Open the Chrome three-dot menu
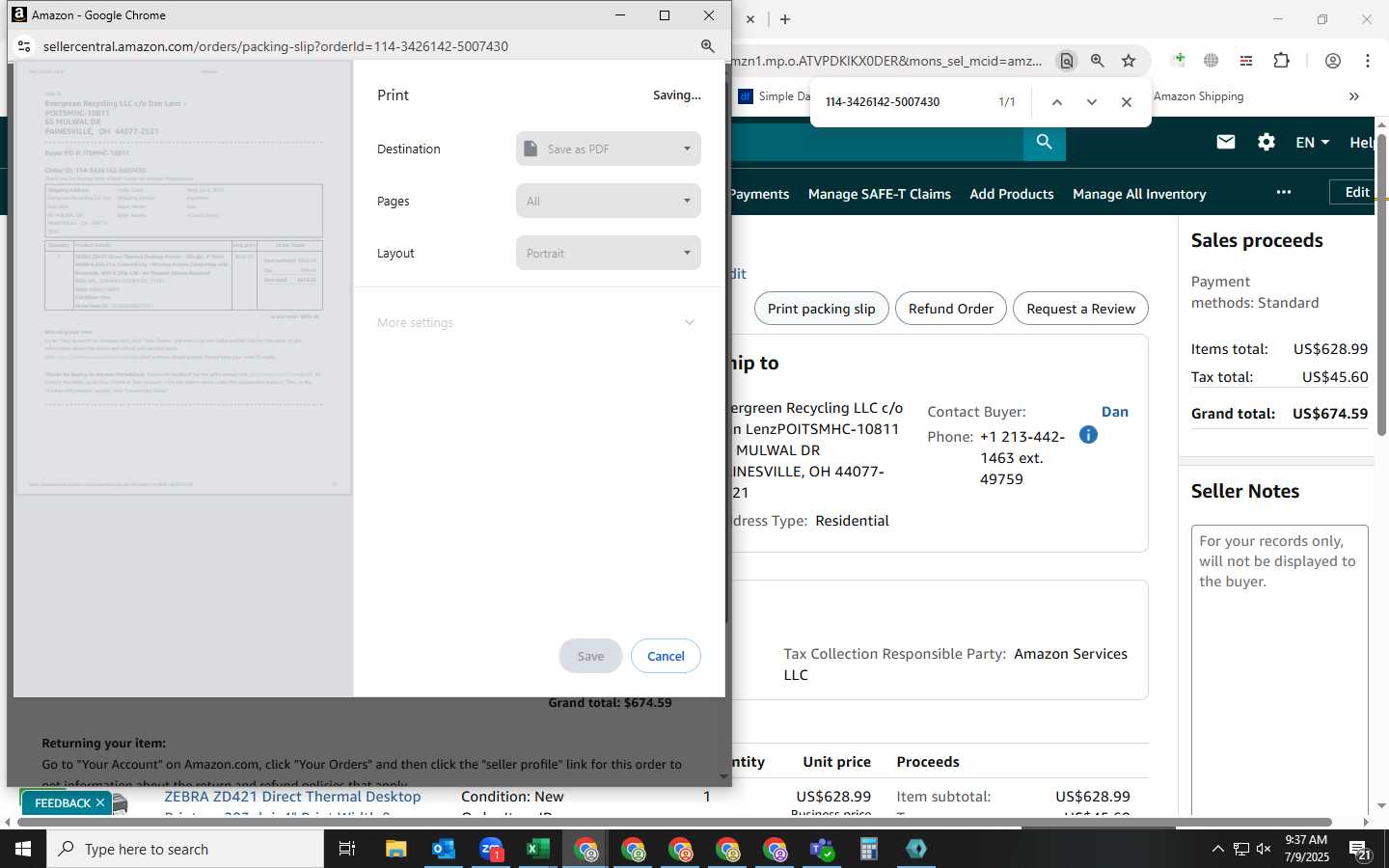 point(1368,61)
